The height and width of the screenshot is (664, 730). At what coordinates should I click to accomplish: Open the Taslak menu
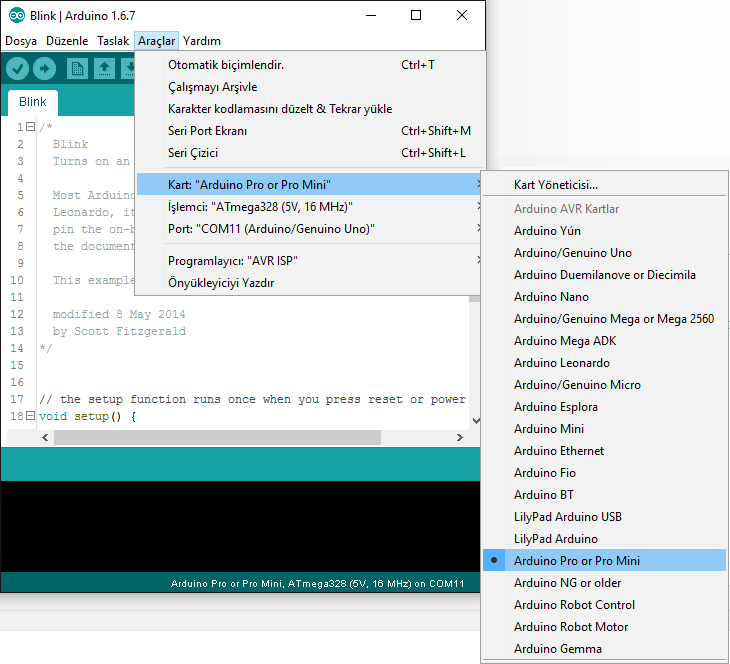click(x=113, y=41)
